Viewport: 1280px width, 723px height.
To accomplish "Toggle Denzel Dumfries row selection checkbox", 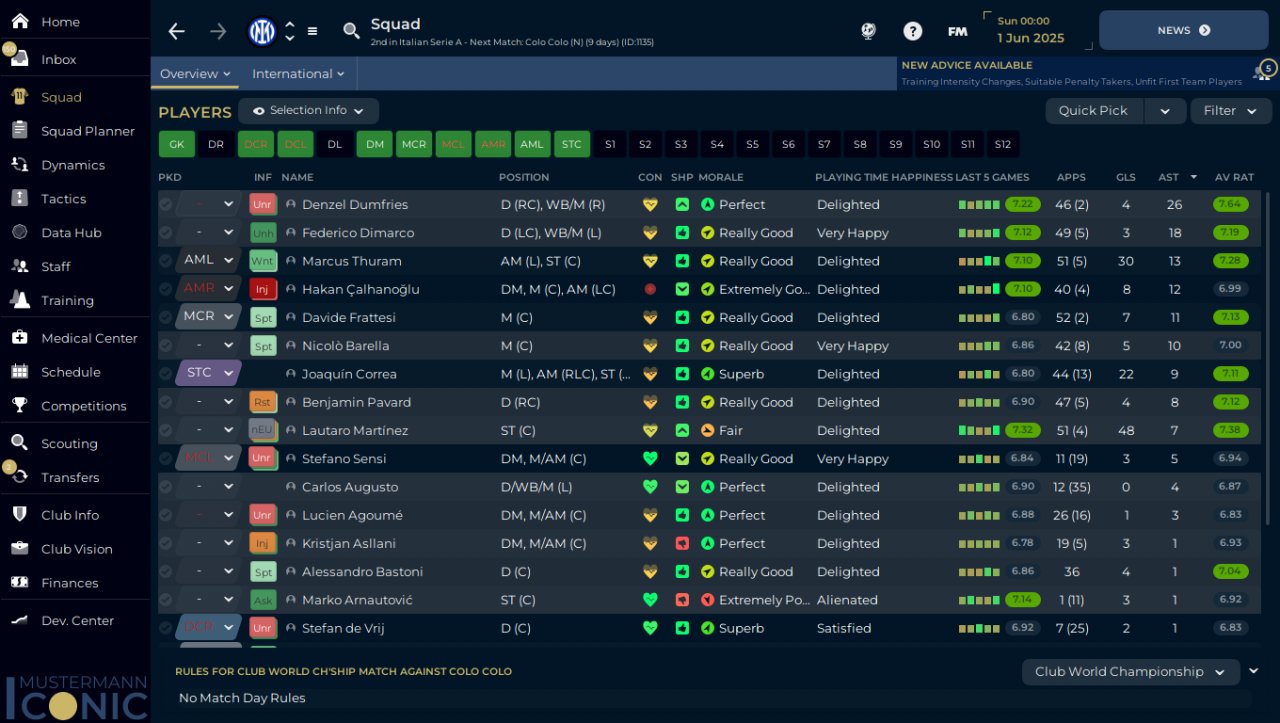I will (x=166, y=205).
